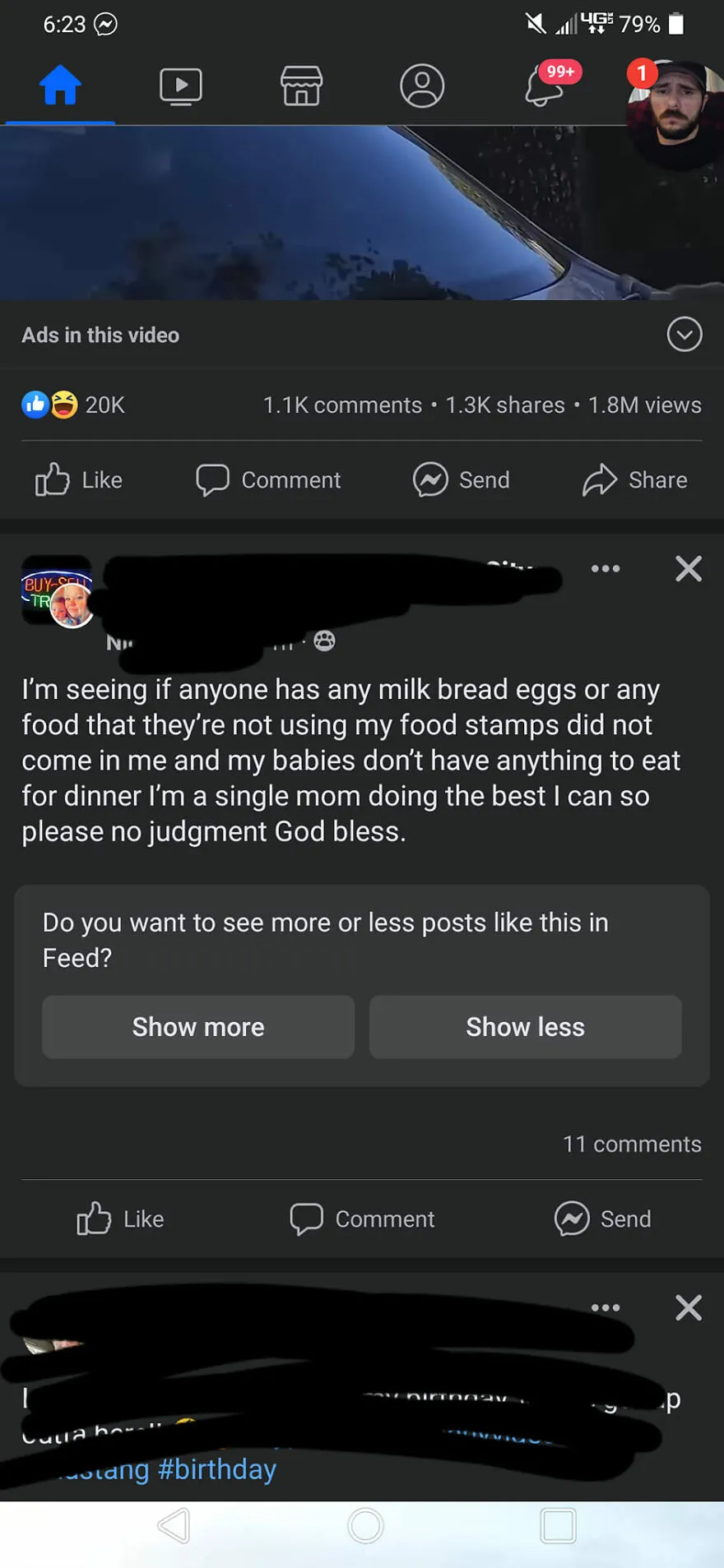Open the Profile icon in top bar
The image size is (724, 1568).
pos(422,86)
